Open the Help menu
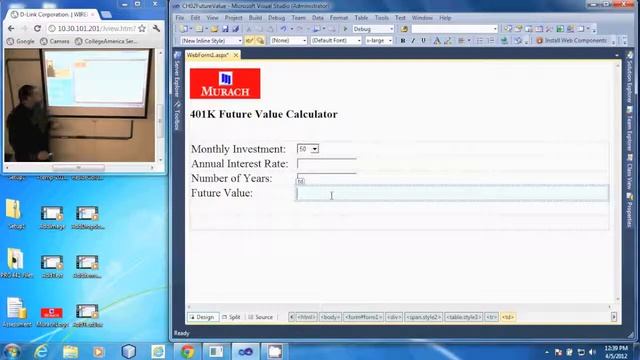Screen dimensions: 640x360 tap(445, 18)
